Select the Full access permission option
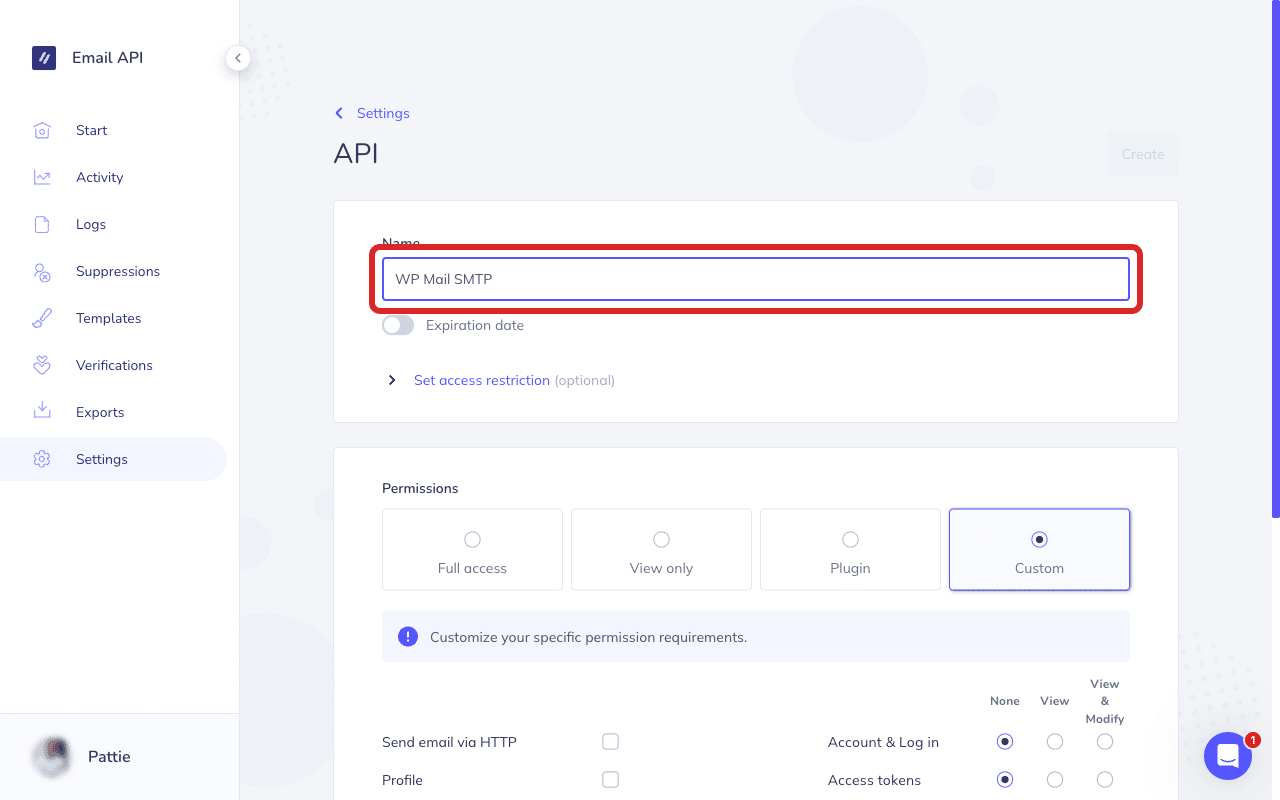This screenshot has height=800, width=1280. [472, 549]
